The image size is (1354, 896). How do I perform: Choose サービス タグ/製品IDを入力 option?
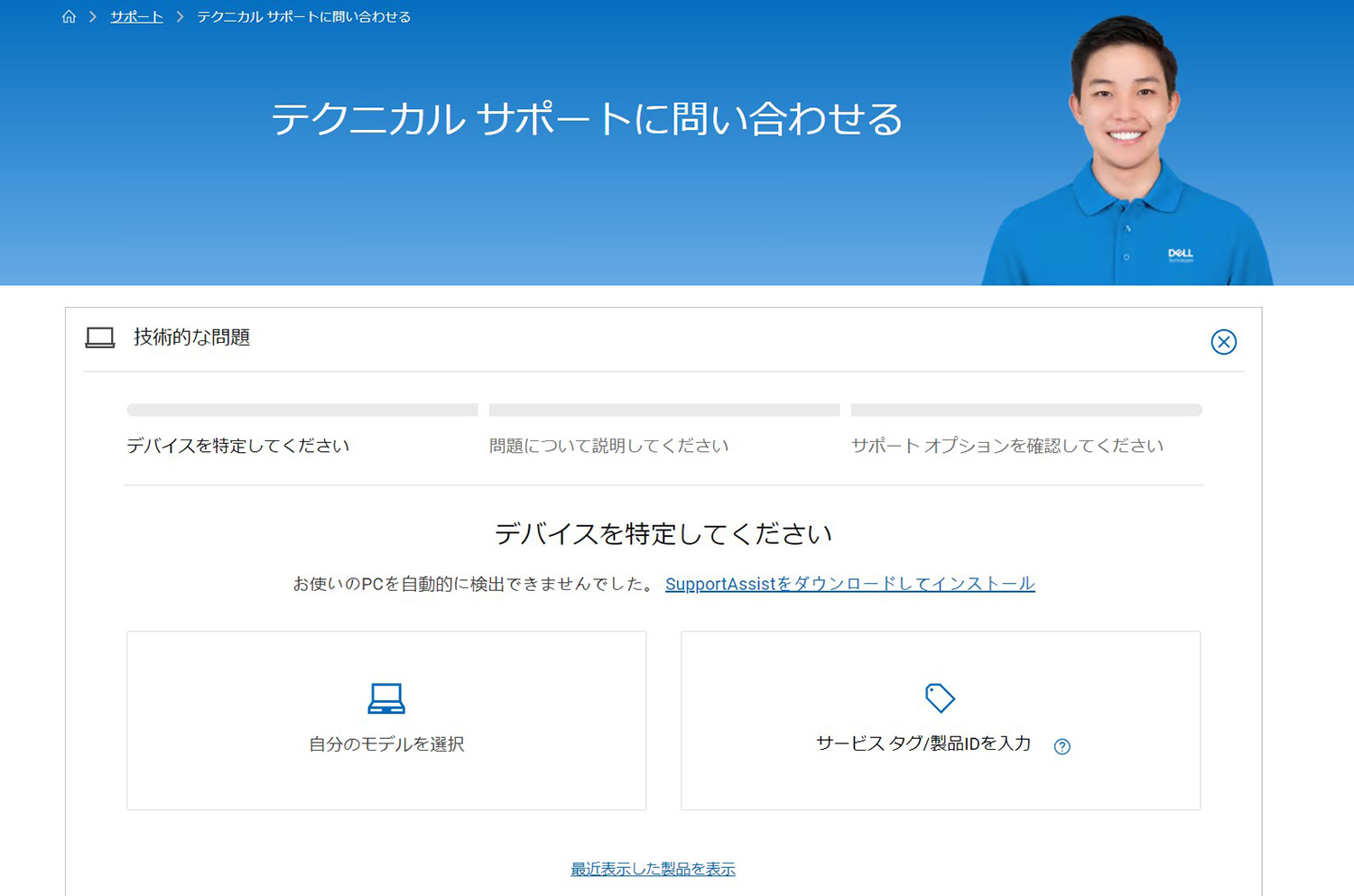tap(941, 720)
